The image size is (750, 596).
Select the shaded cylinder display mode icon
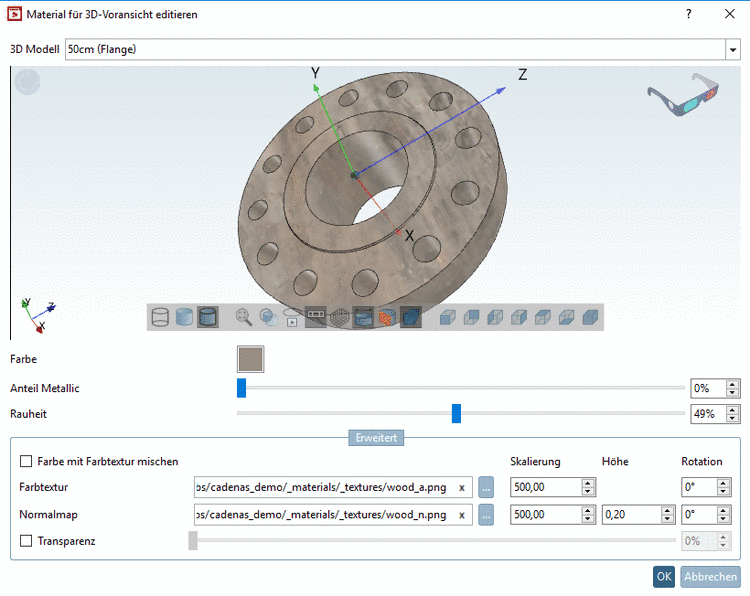184,318
